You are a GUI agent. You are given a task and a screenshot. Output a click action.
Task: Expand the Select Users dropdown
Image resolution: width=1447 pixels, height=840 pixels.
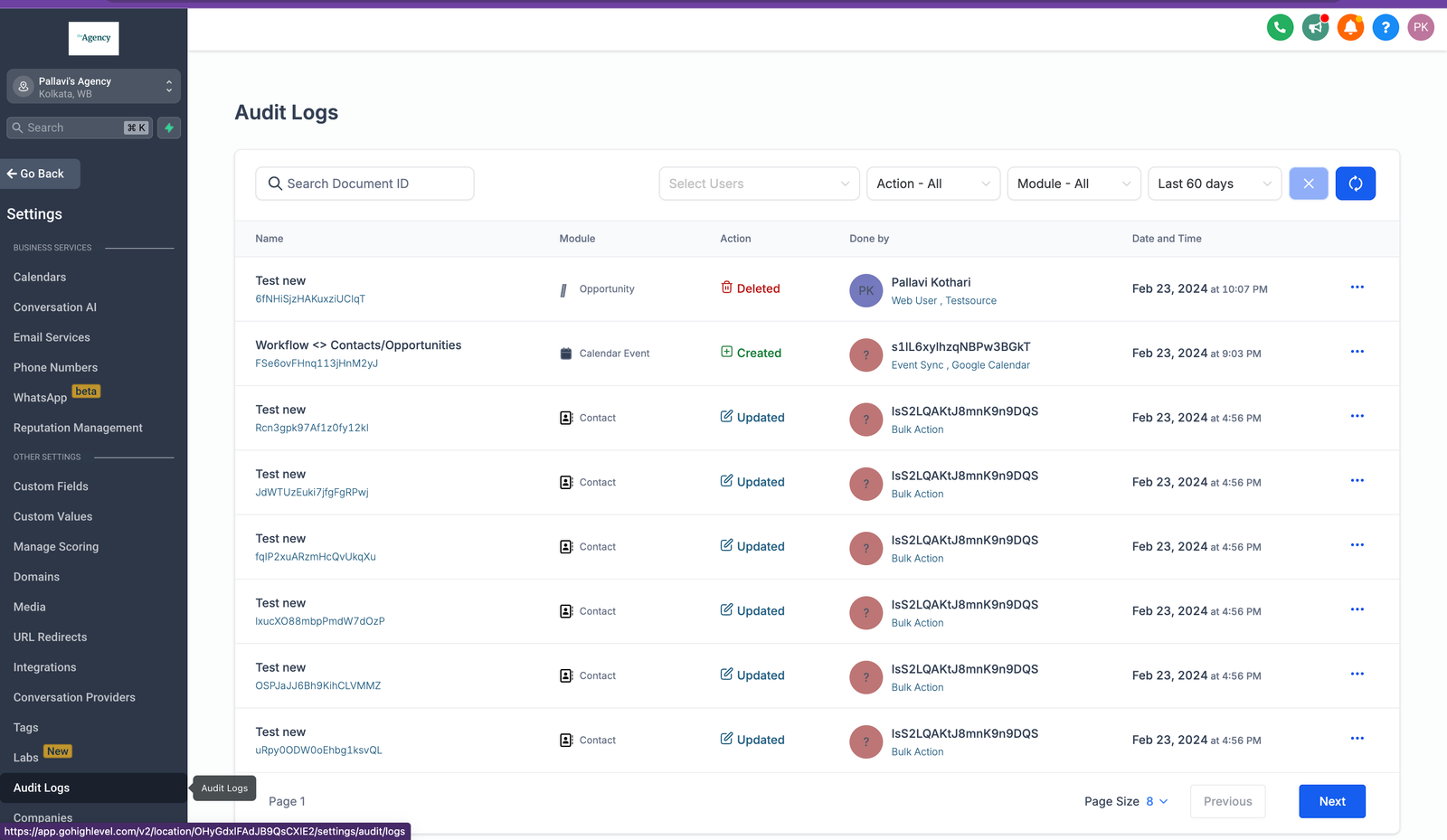[759, 184]
